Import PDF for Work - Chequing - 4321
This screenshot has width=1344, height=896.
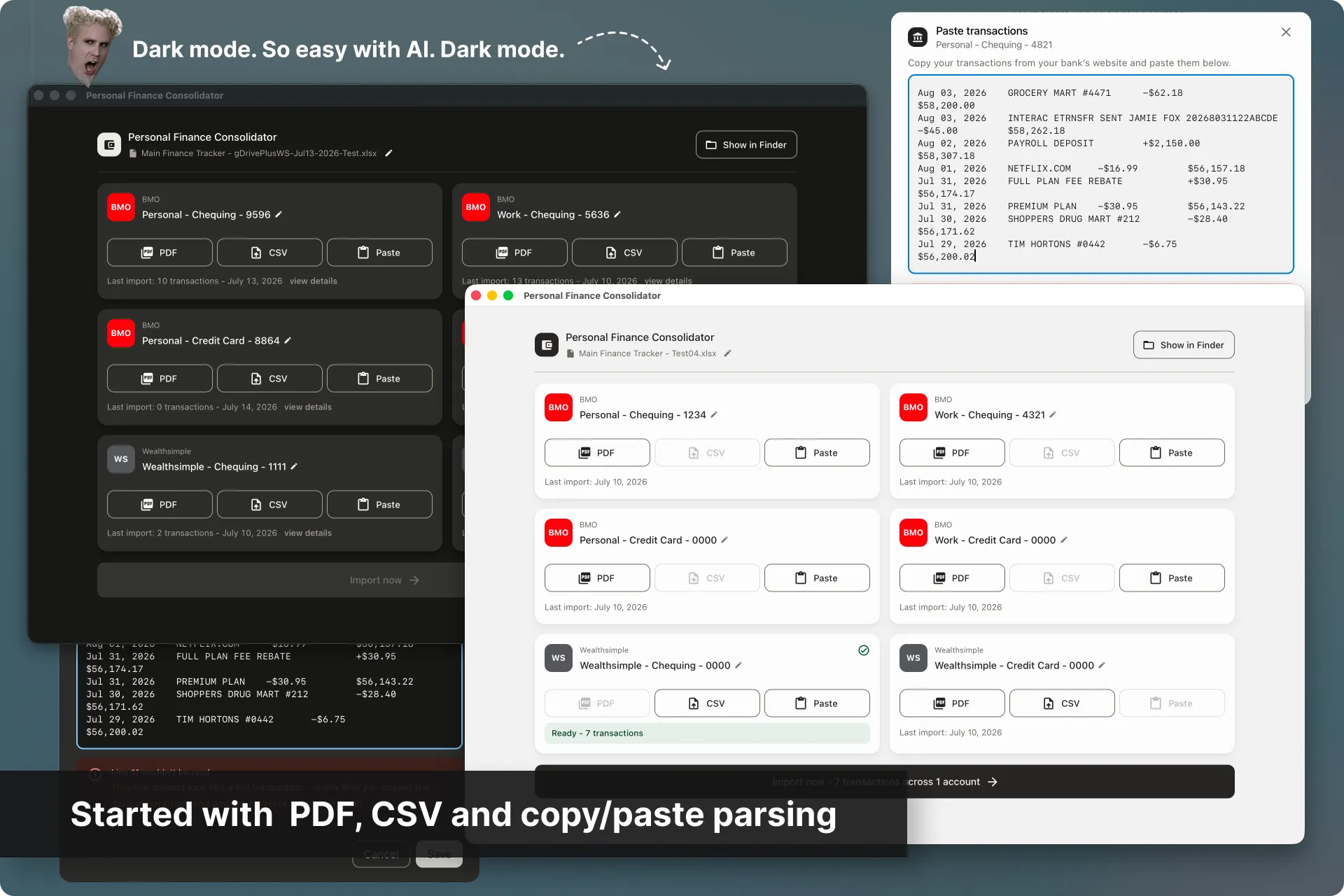pyautogui.click(x=952, y=453)
